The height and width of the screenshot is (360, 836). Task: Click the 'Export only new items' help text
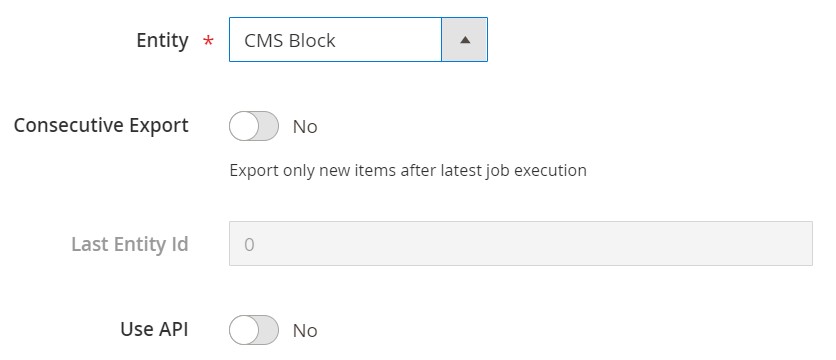click(x=408, y=170)
